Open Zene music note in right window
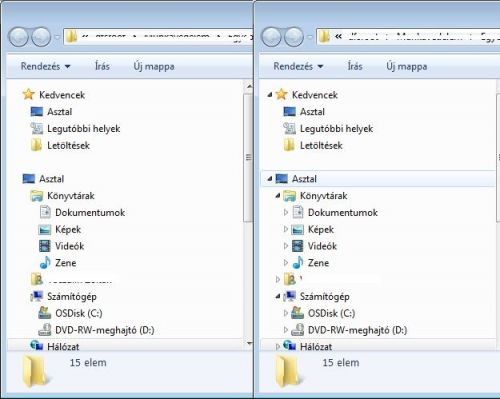Image resolution: width=500 pixels, height=399 pixels. (x=298, y=263)
